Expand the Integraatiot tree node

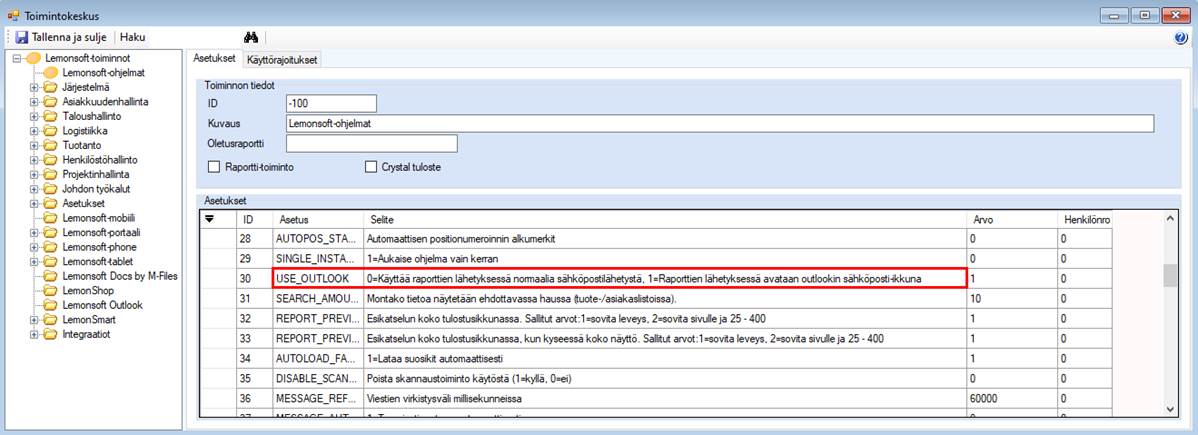click(x=34, y=334)
